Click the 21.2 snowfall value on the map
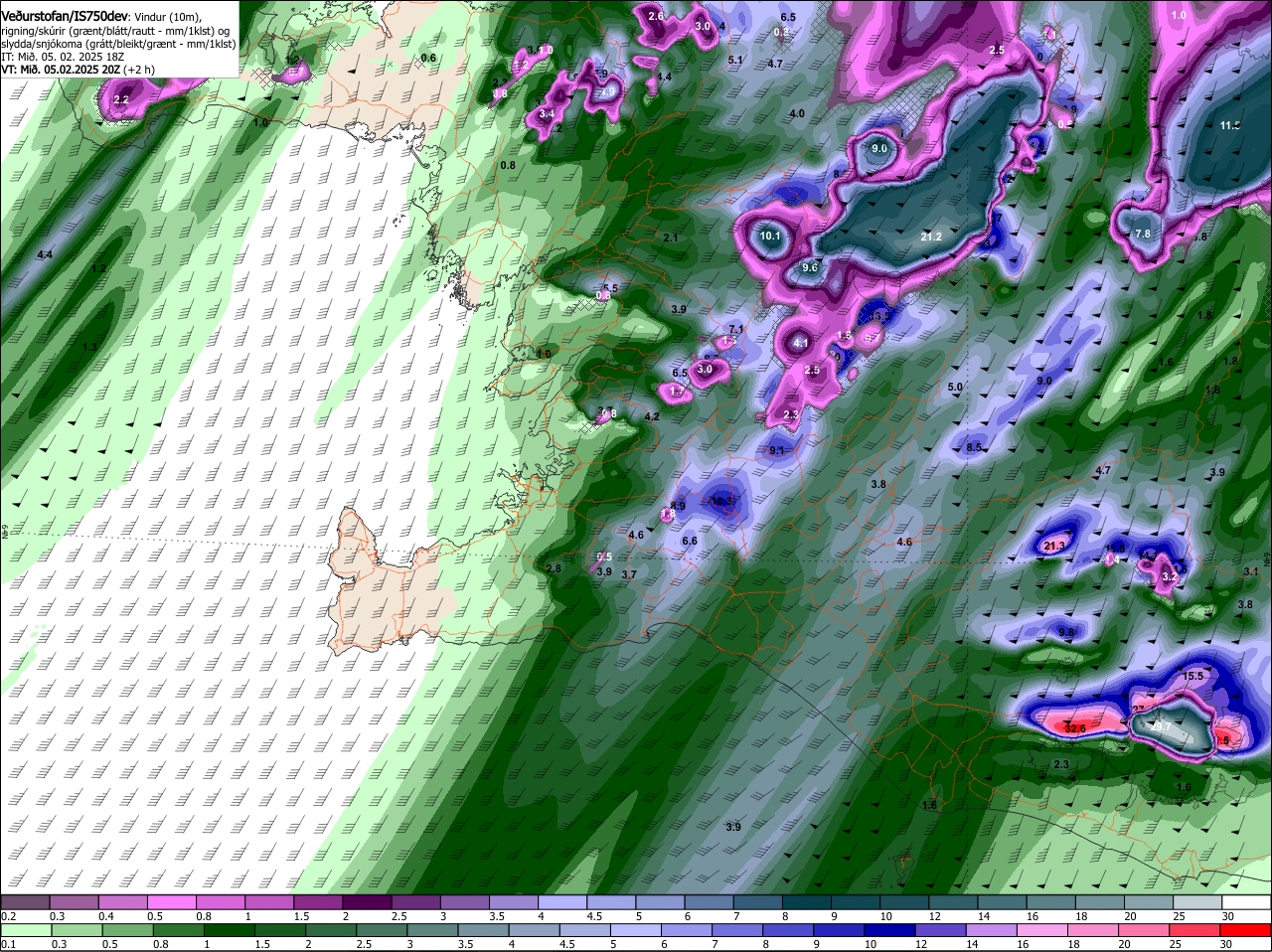 [x=931, y=237]
